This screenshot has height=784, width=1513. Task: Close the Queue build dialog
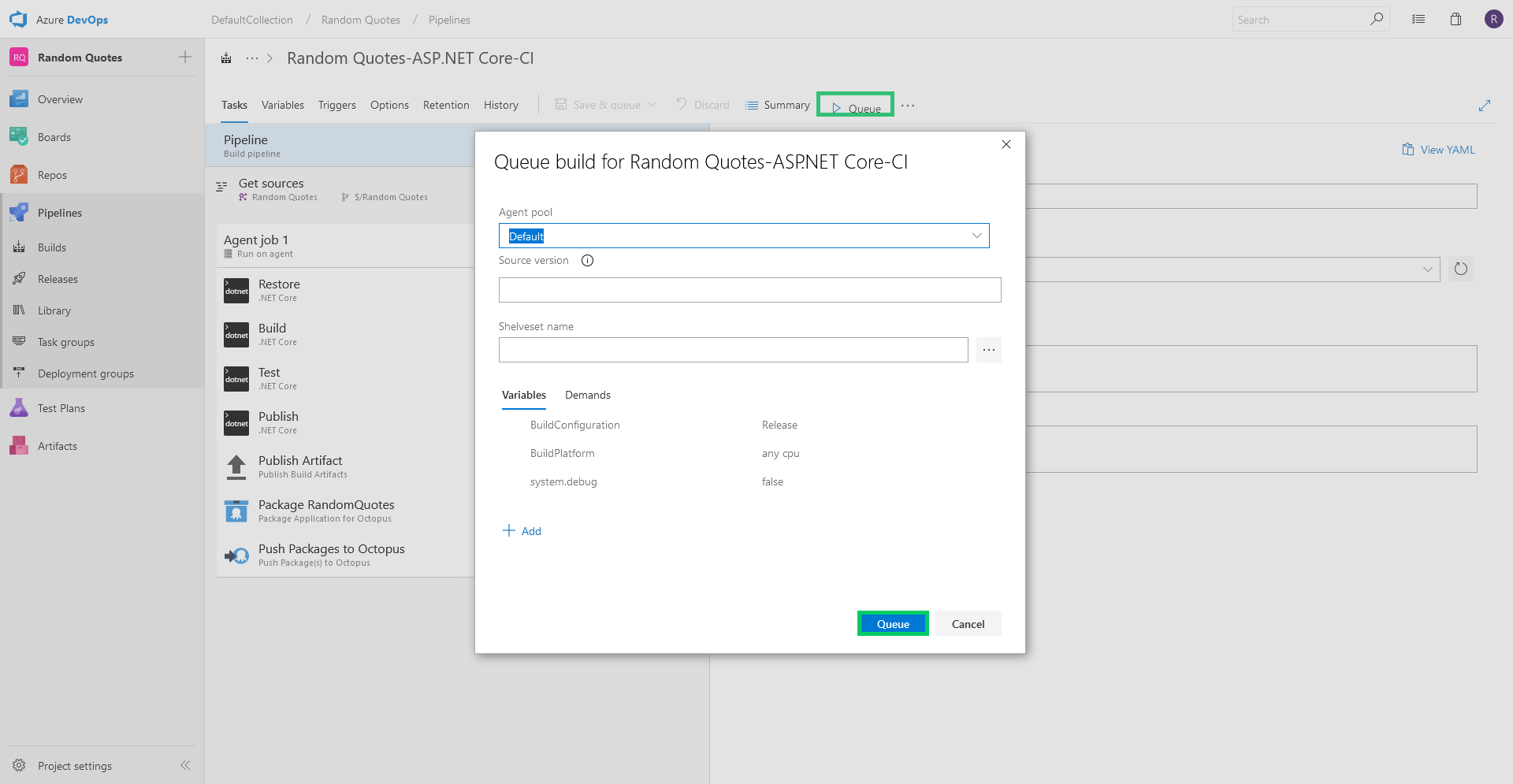coord(1006,144)
